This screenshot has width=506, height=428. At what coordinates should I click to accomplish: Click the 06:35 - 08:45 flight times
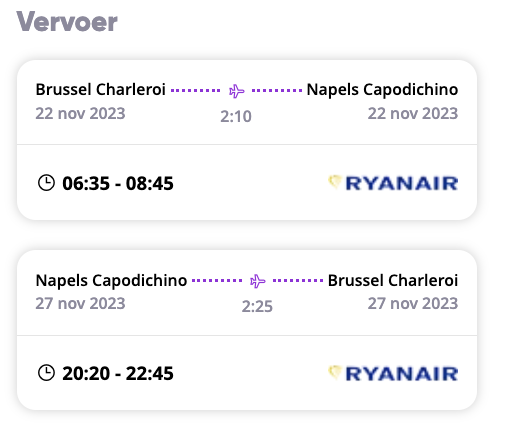pos(118,183)
